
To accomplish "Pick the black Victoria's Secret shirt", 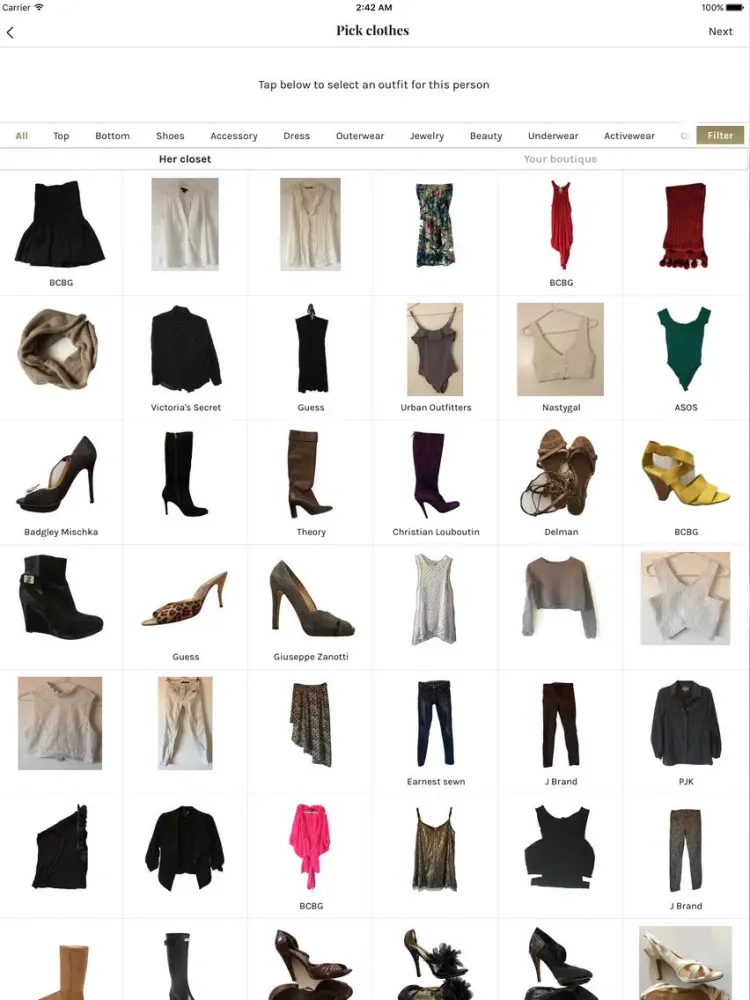I will click(x=186, y=349).
